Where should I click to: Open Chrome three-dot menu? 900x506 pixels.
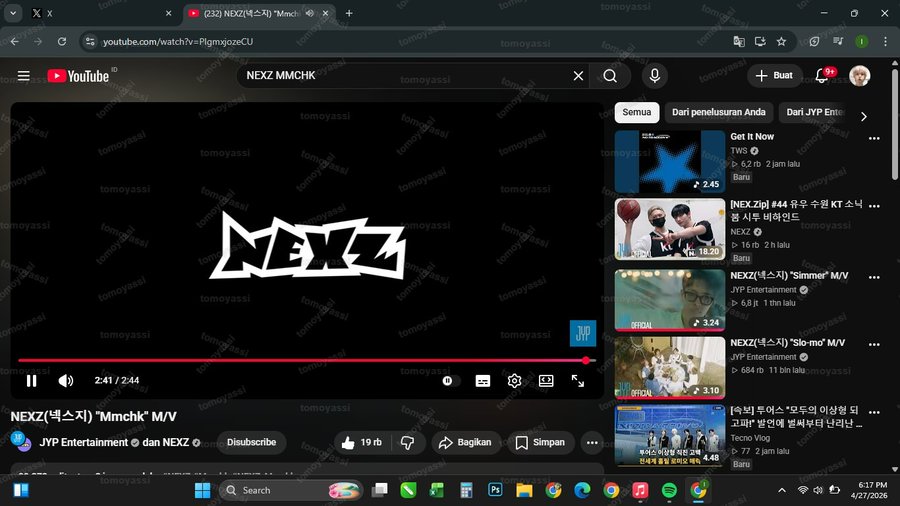tap(885, 41)
